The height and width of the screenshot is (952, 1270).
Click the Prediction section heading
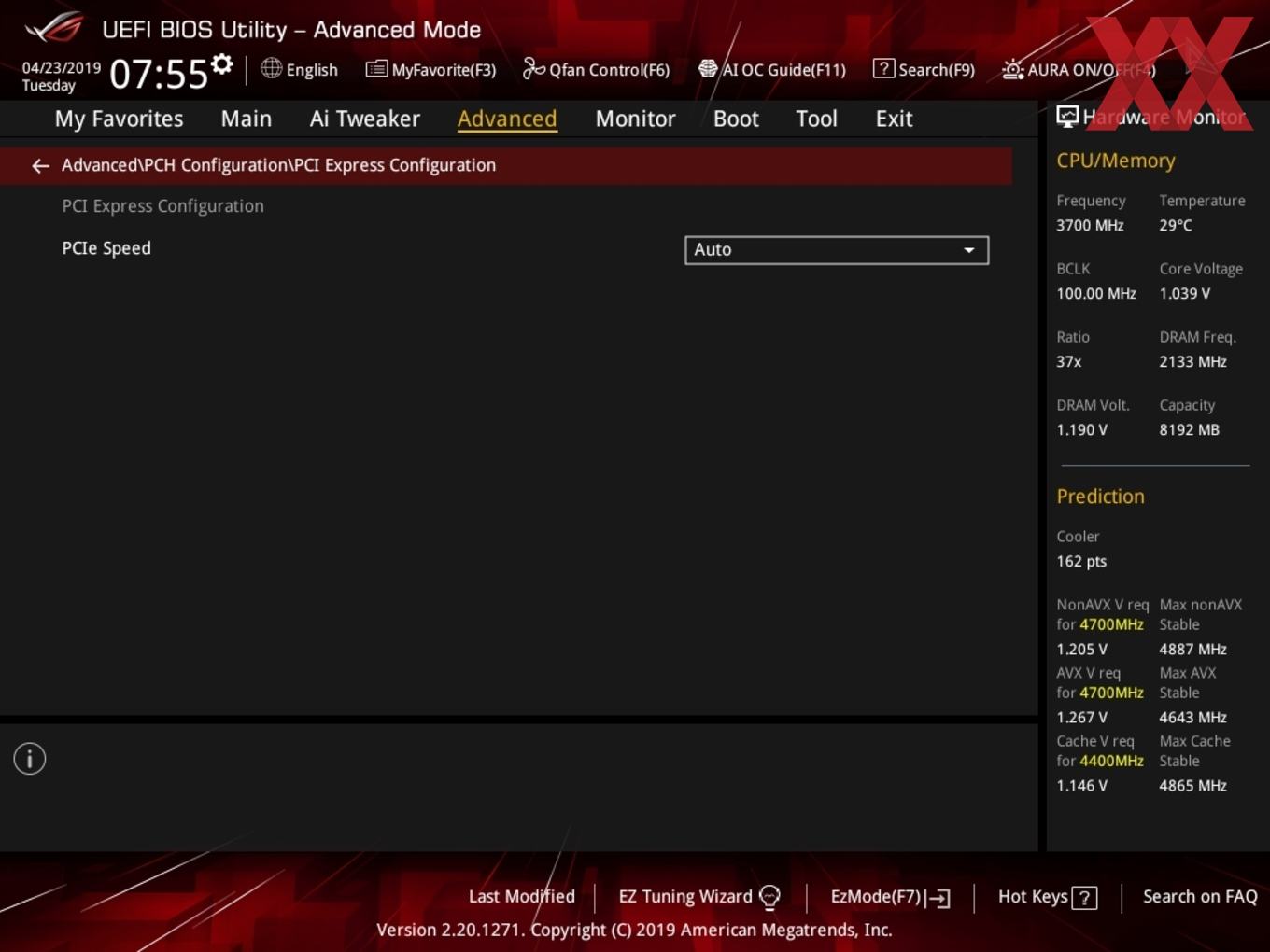click(1100, 497)
